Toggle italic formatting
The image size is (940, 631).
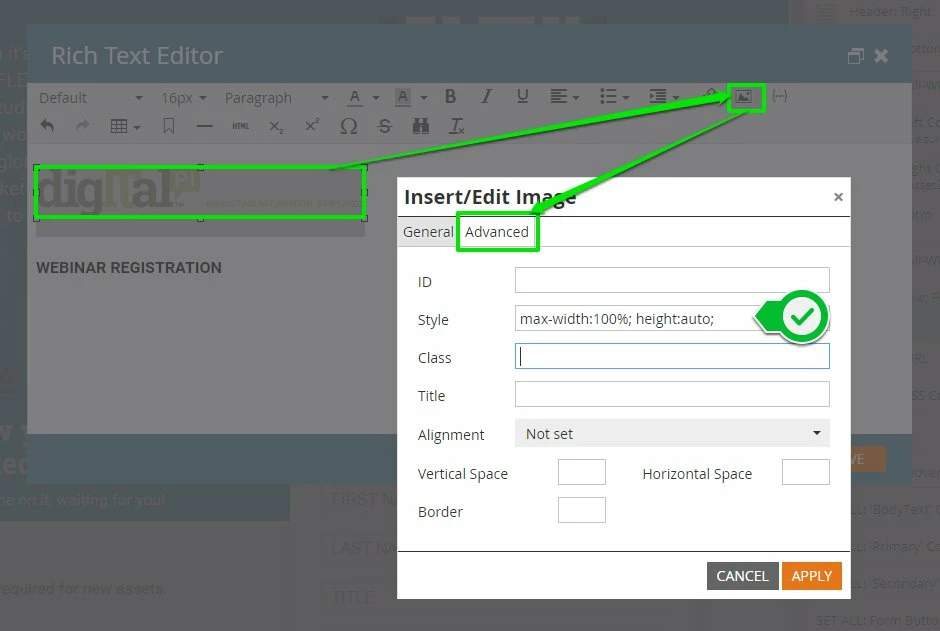click(x=486, y=96)
